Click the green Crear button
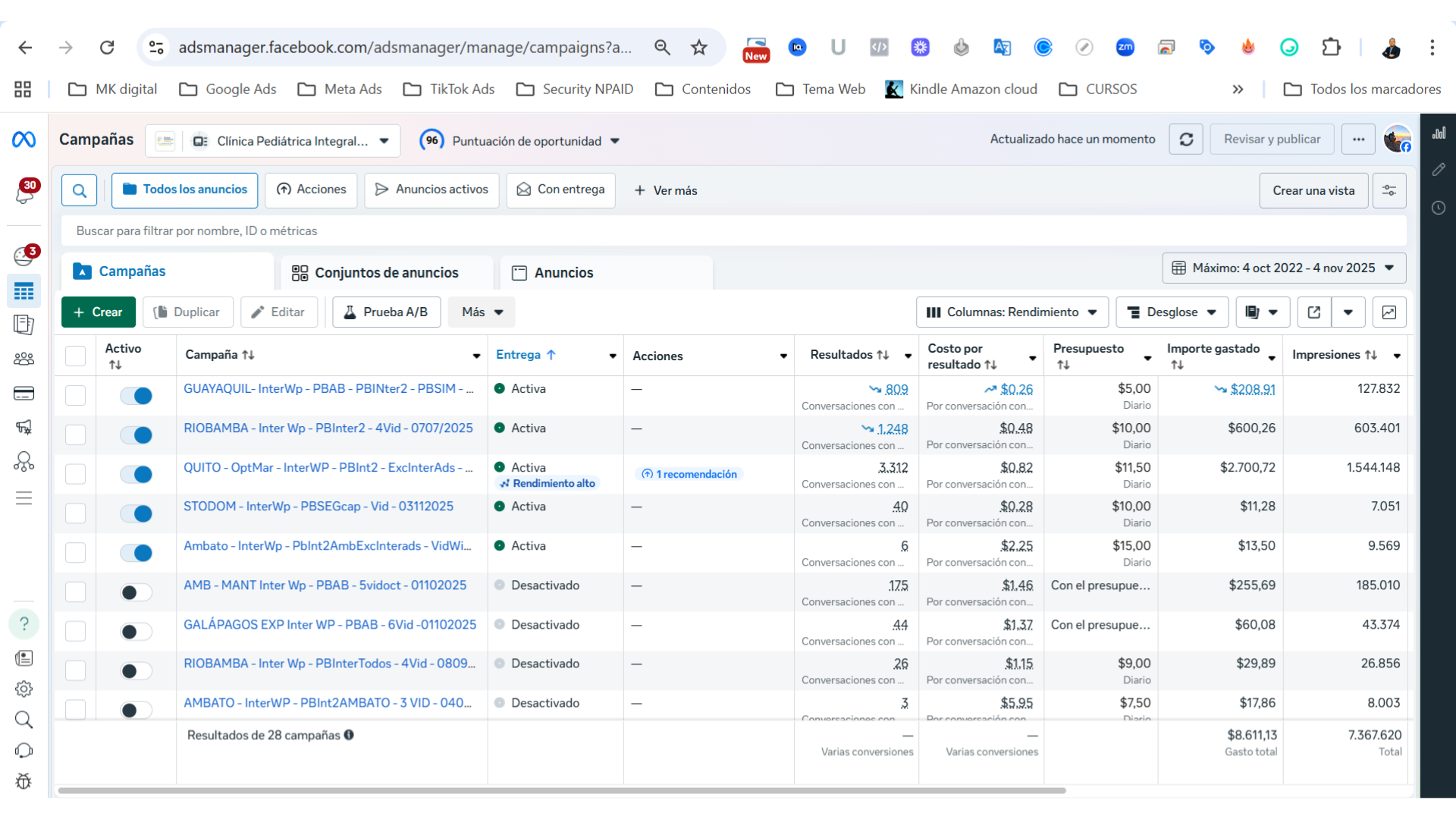The height and width of the screenshot is (819, 1456). pyautogui.click(x=98, y=312)
